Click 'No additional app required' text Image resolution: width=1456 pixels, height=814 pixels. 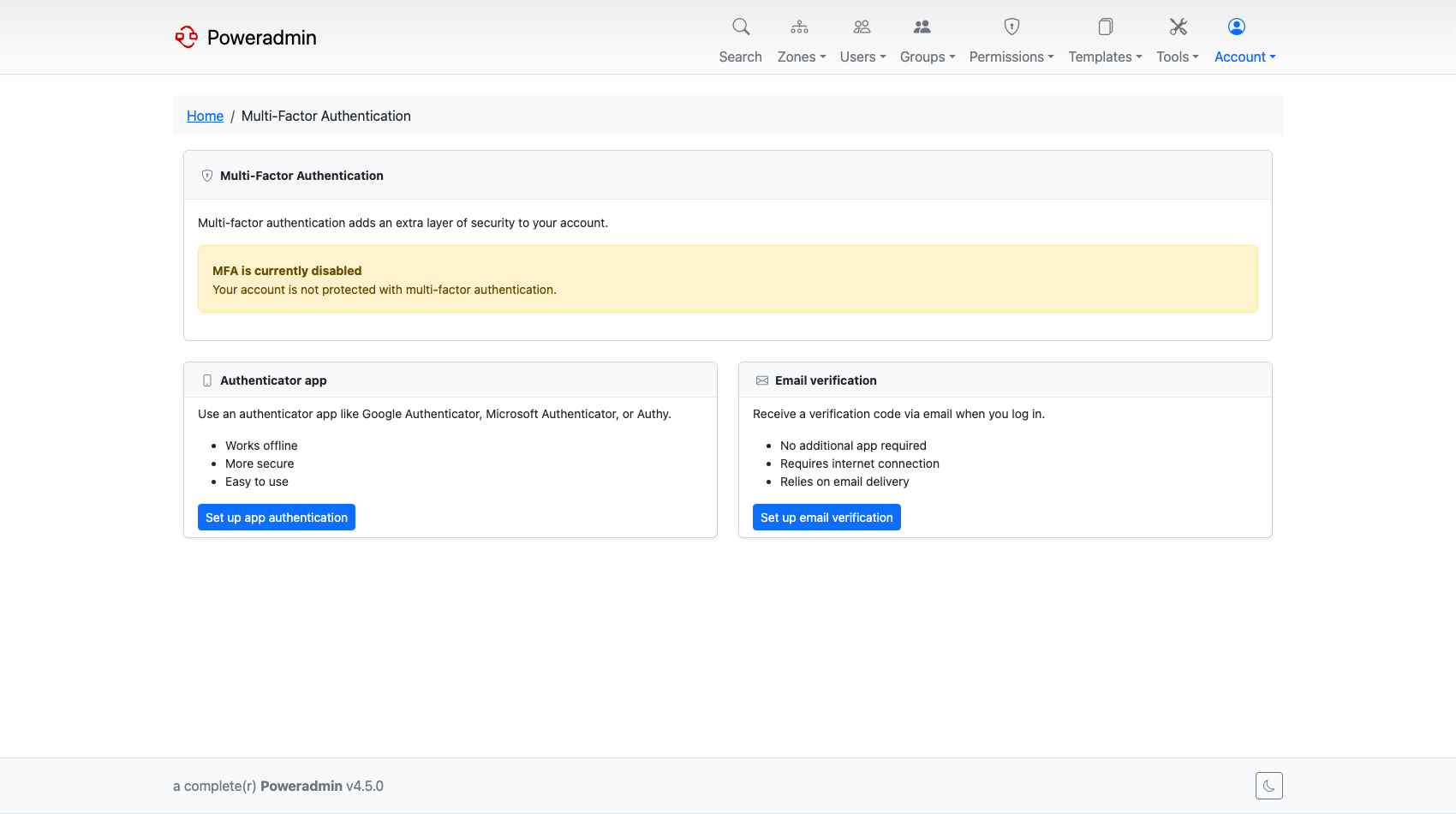853,446
